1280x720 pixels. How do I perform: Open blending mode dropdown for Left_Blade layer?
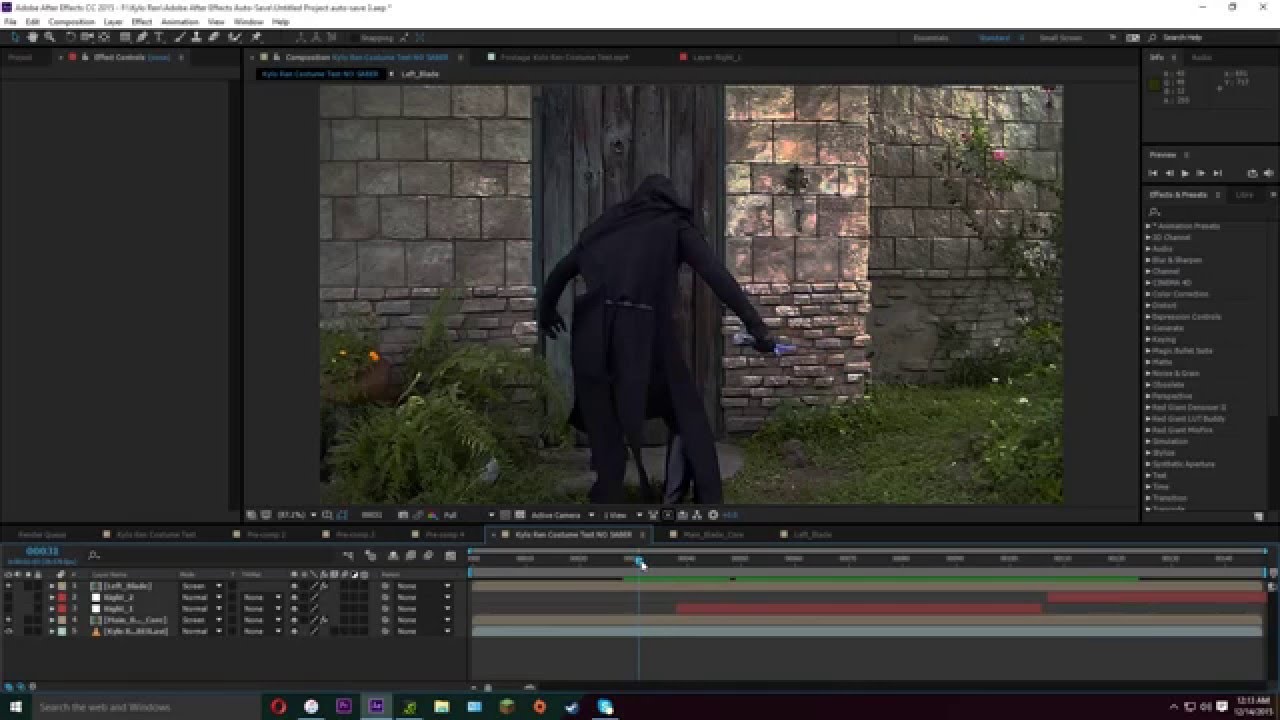pyautogui.click(x=201, y=586)
